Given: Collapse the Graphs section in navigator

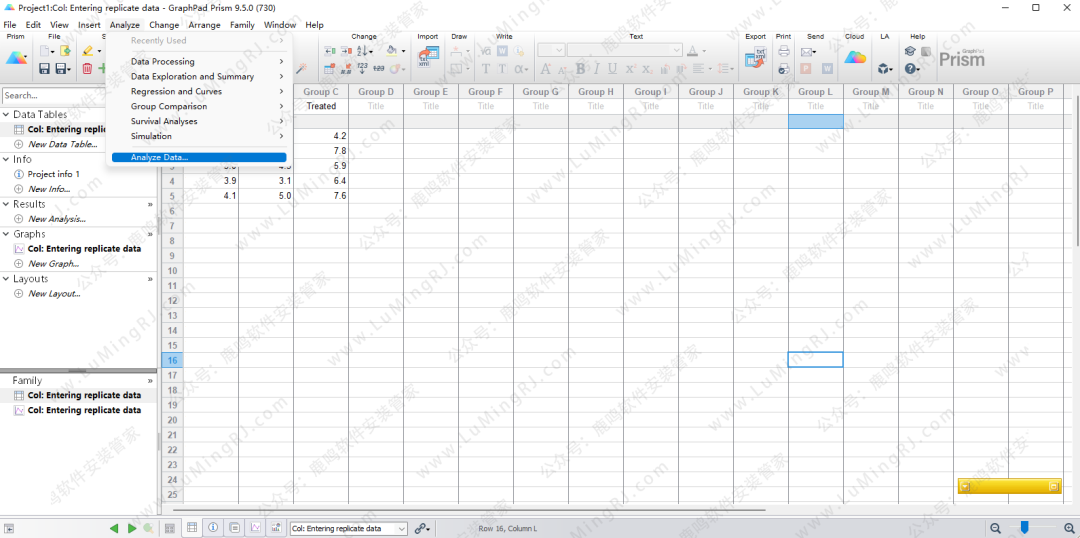Looking at the screenshot, I should [x=6, y=234].
